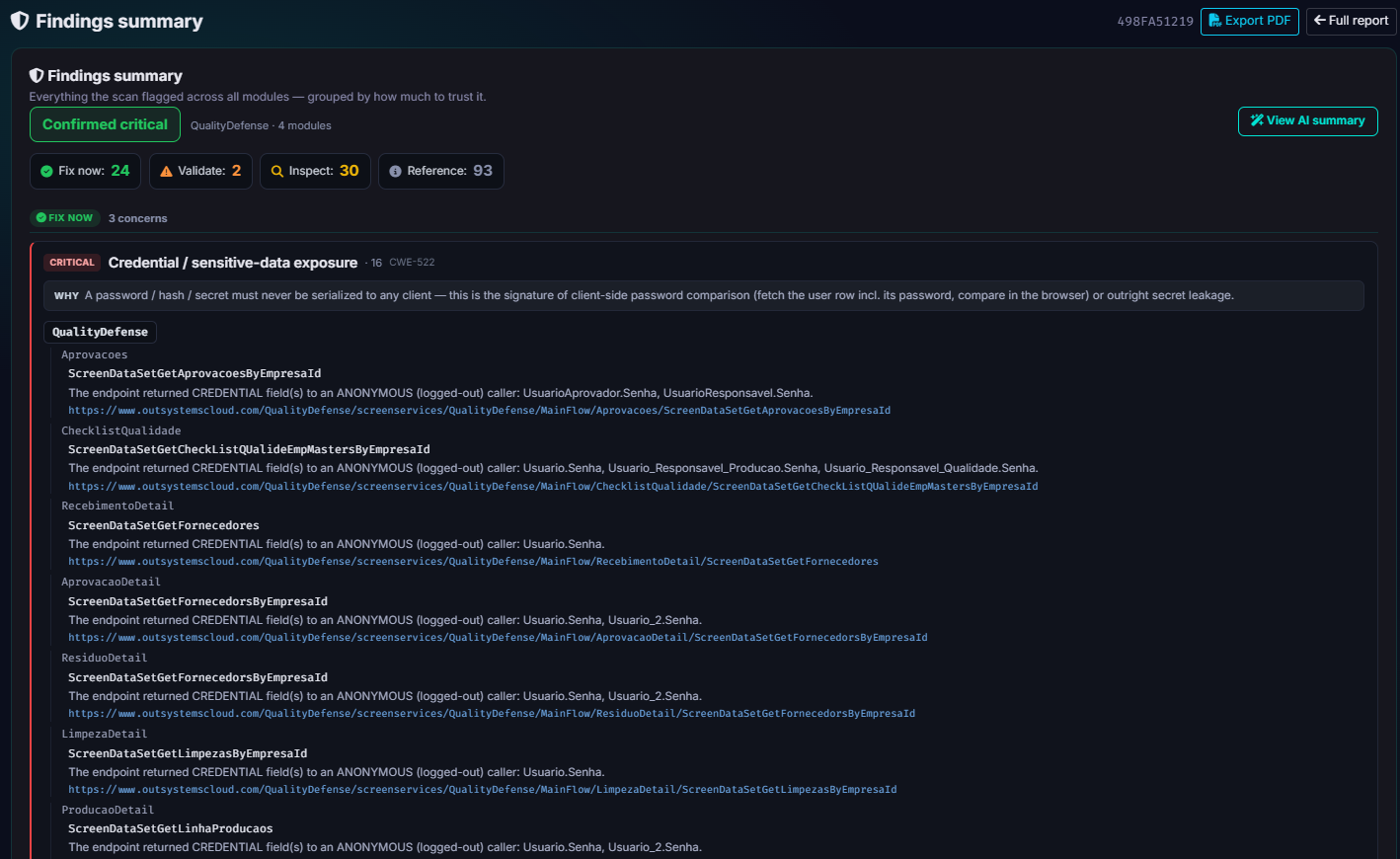Click the magic wand icon in AI summary
The height and width of the screenshot is (859, 1400).
point(1257,120)
